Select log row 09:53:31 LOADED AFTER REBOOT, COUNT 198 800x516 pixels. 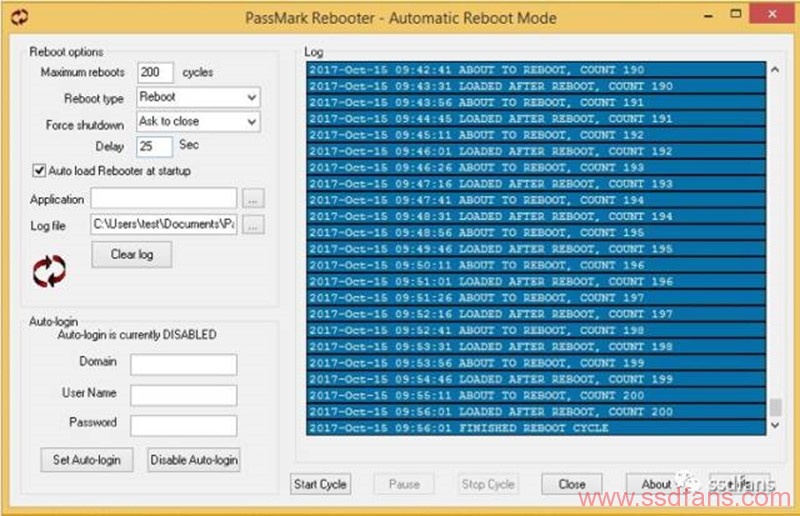[536, 347]
